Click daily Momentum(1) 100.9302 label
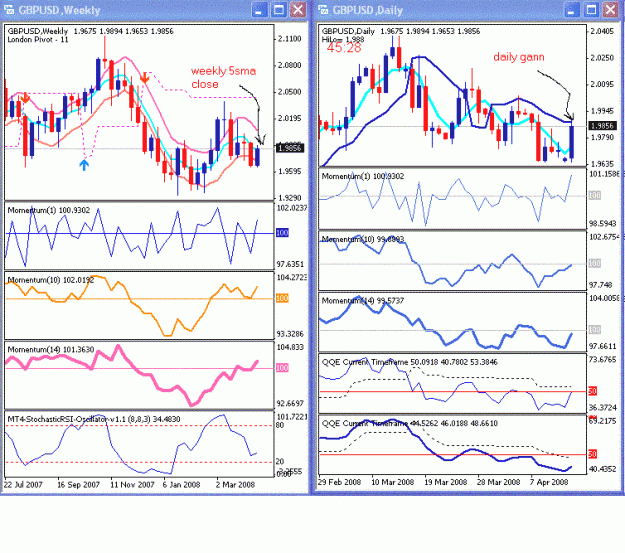 (x=363, y=176)
